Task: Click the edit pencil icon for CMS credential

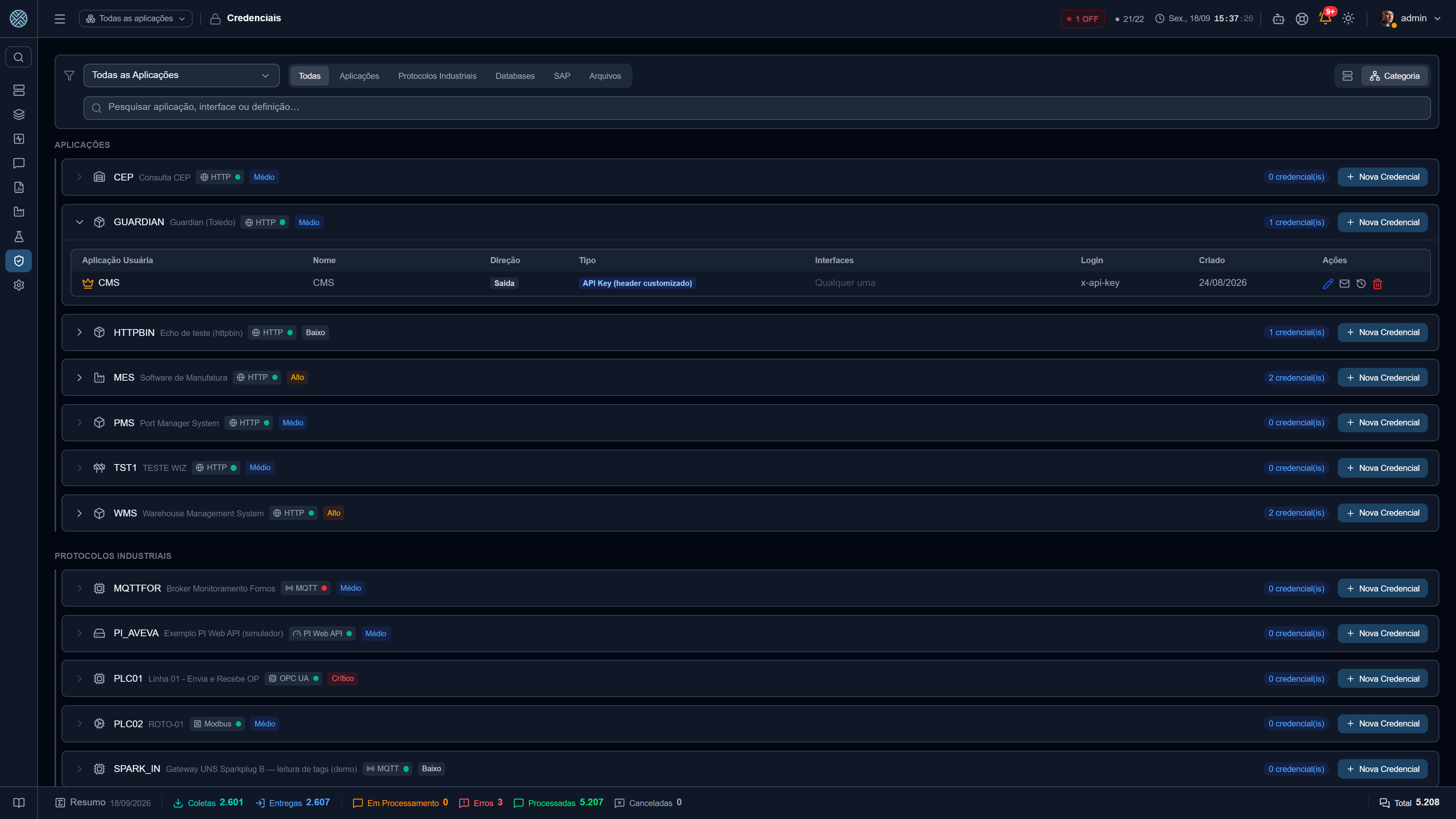Action: pos(1328,284)
